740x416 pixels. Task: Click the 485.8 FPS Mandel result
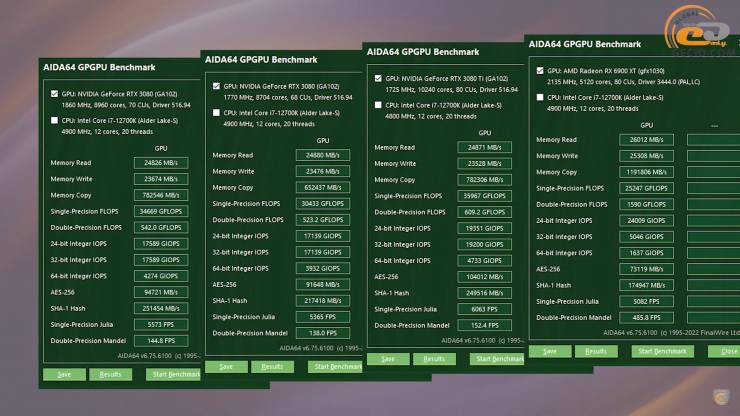coord(647,317)
